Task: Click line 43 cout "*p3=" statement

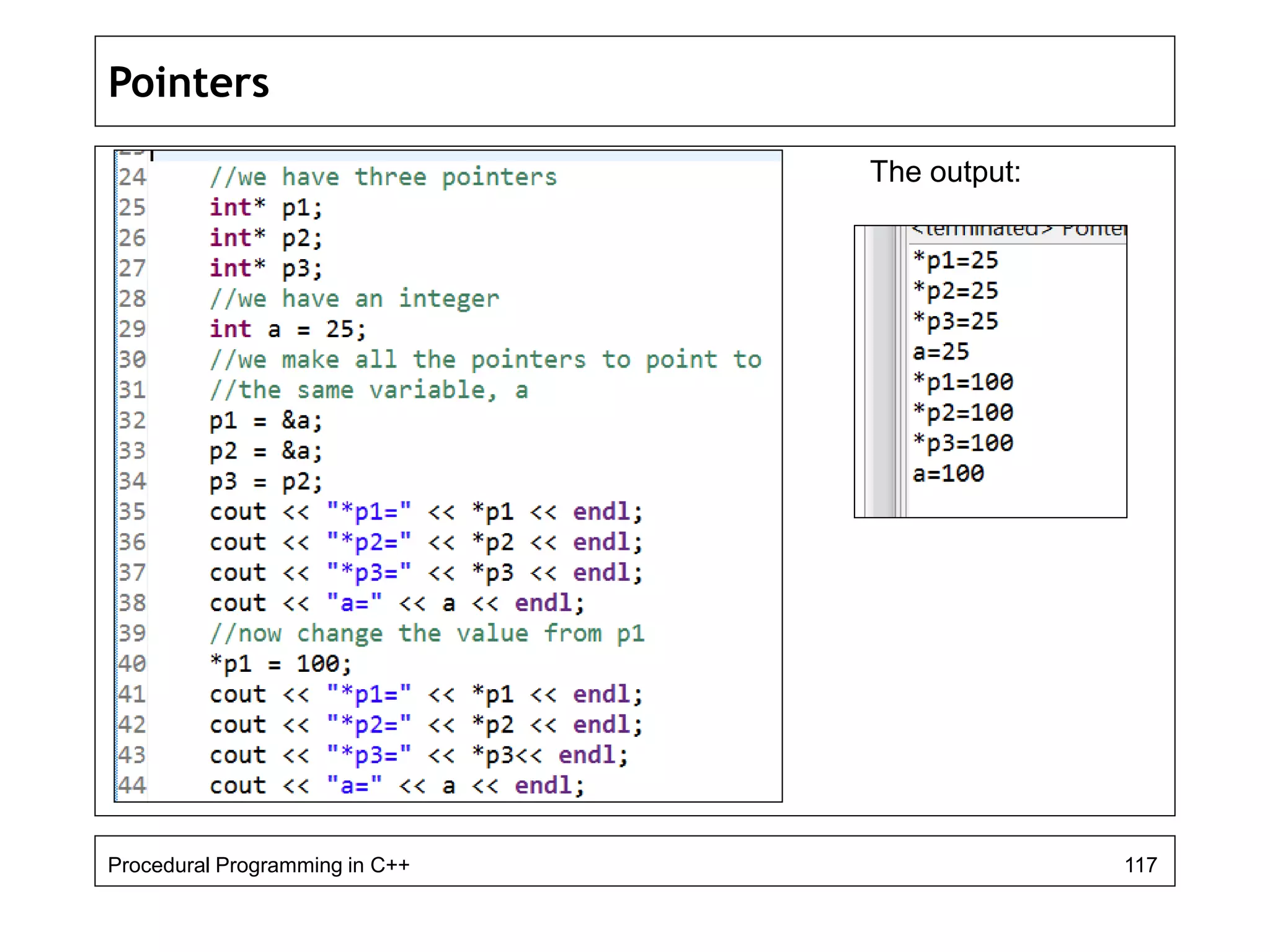Action: tap(419, 755)
